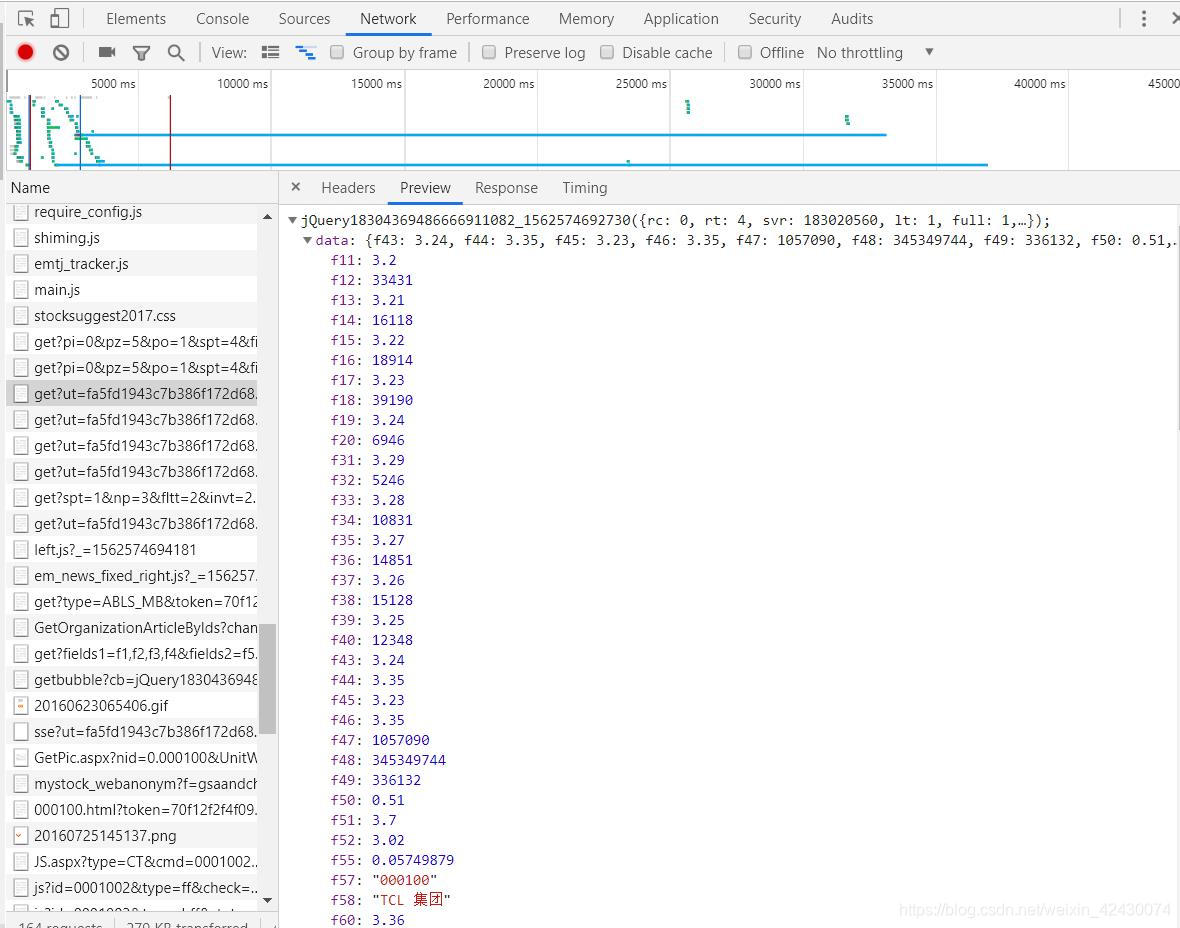Click the capture screenshots camera icon
Screen dimensions: 1180x928
point(107,52)
